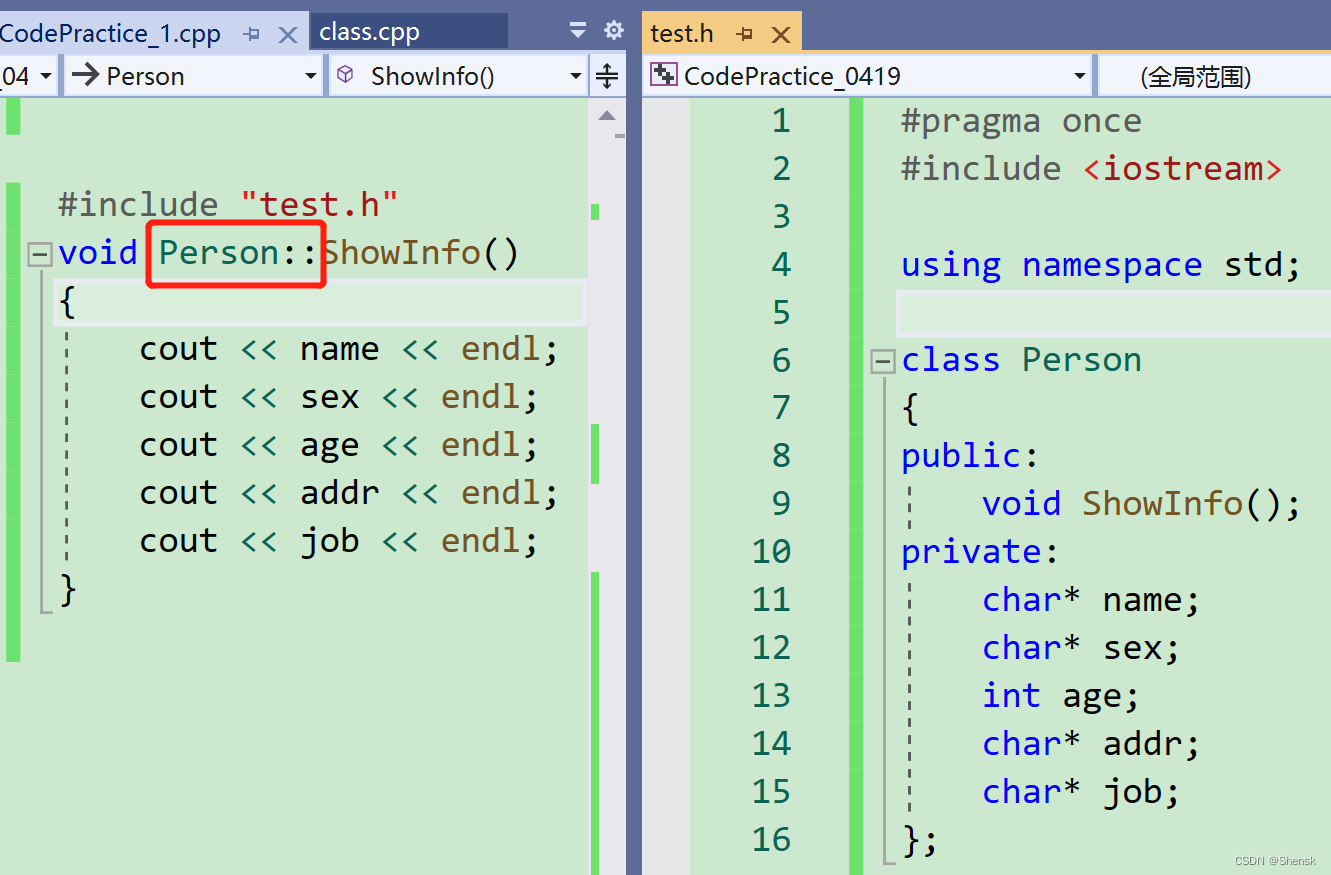Viewport: 1331px width, 875px height.
Task: Click the split editor window icon
Action: (607, 76)
